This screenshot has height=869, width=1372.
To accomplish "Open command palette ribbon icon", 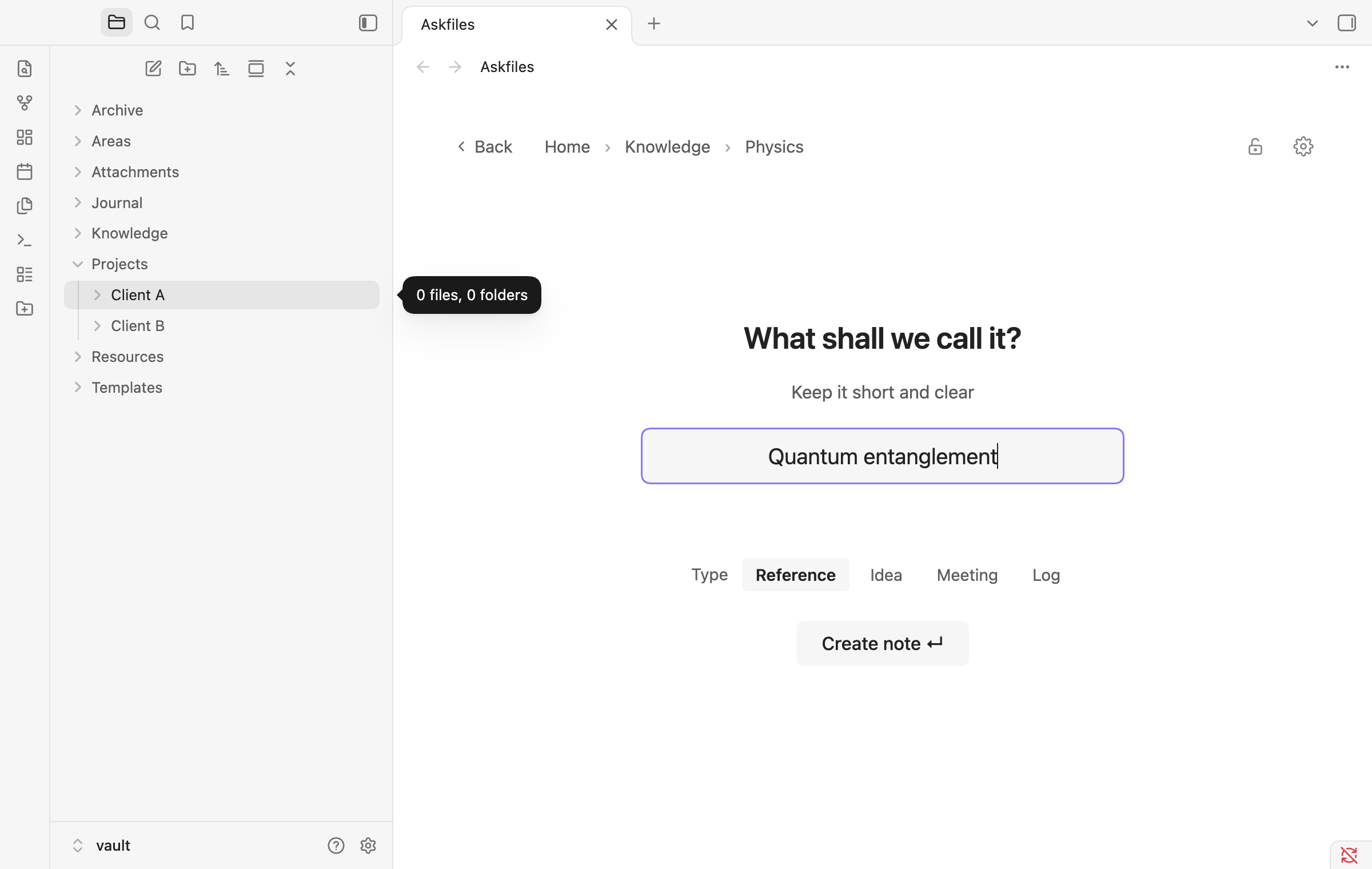I will pos(25,240).
